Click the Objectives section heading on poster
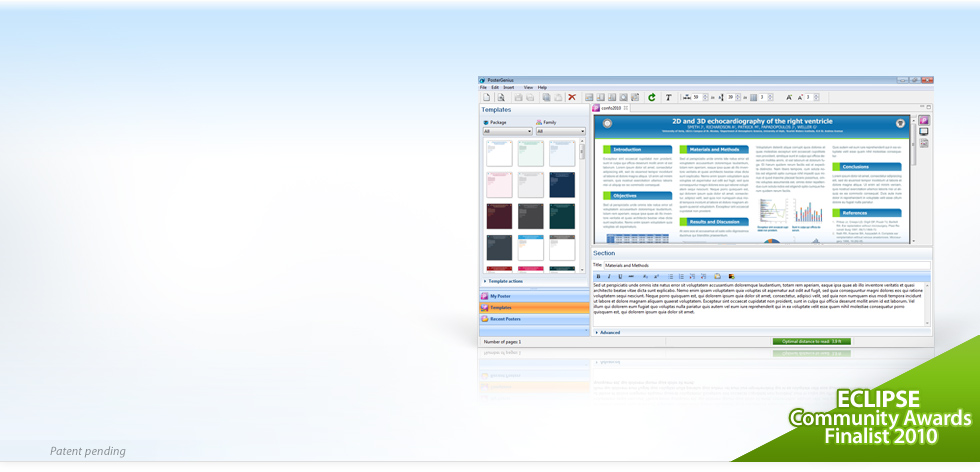 click(x=638, y=196)
